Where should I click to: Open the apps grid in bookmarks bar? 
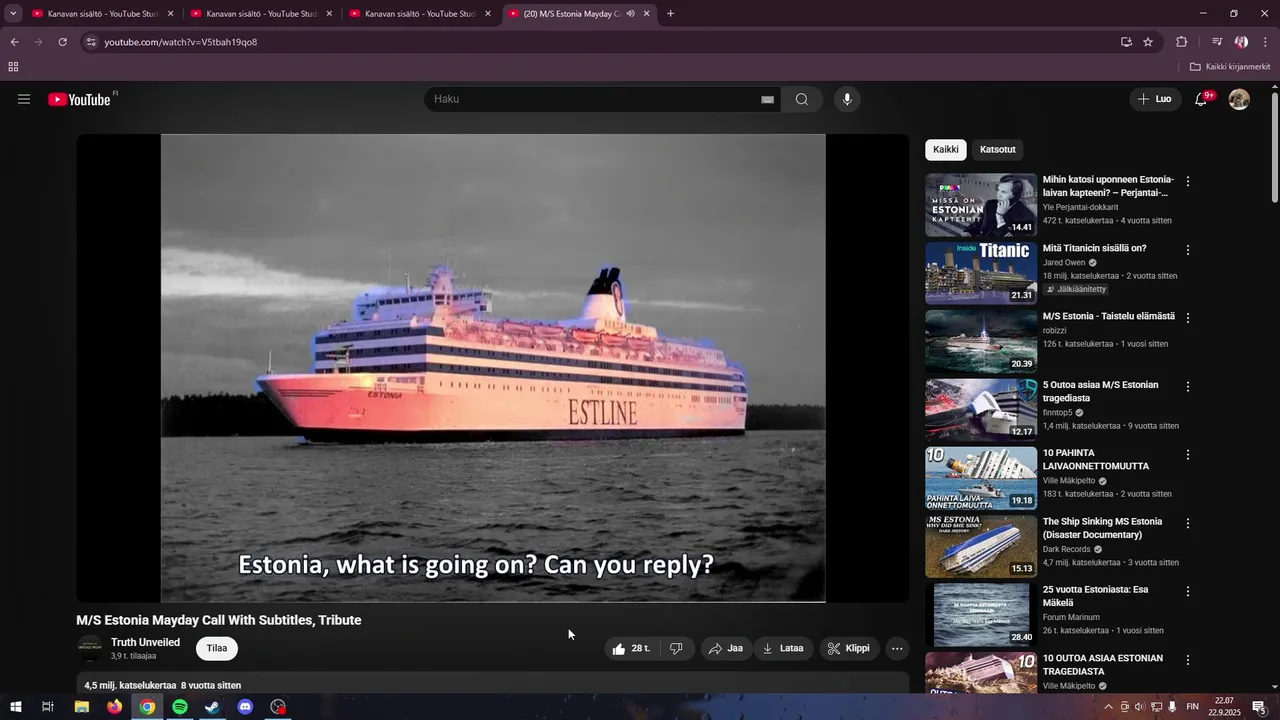point(13,67)
